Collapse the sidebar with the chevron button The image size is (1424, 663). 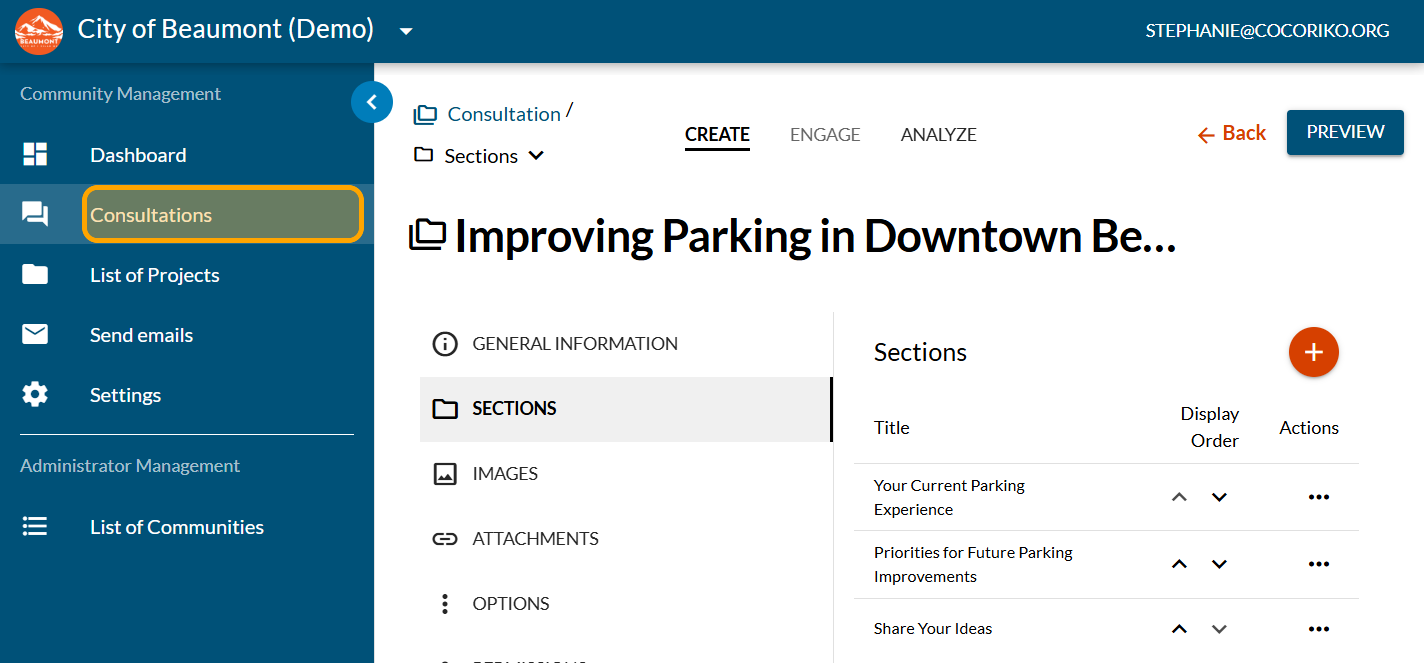point(372,102)
